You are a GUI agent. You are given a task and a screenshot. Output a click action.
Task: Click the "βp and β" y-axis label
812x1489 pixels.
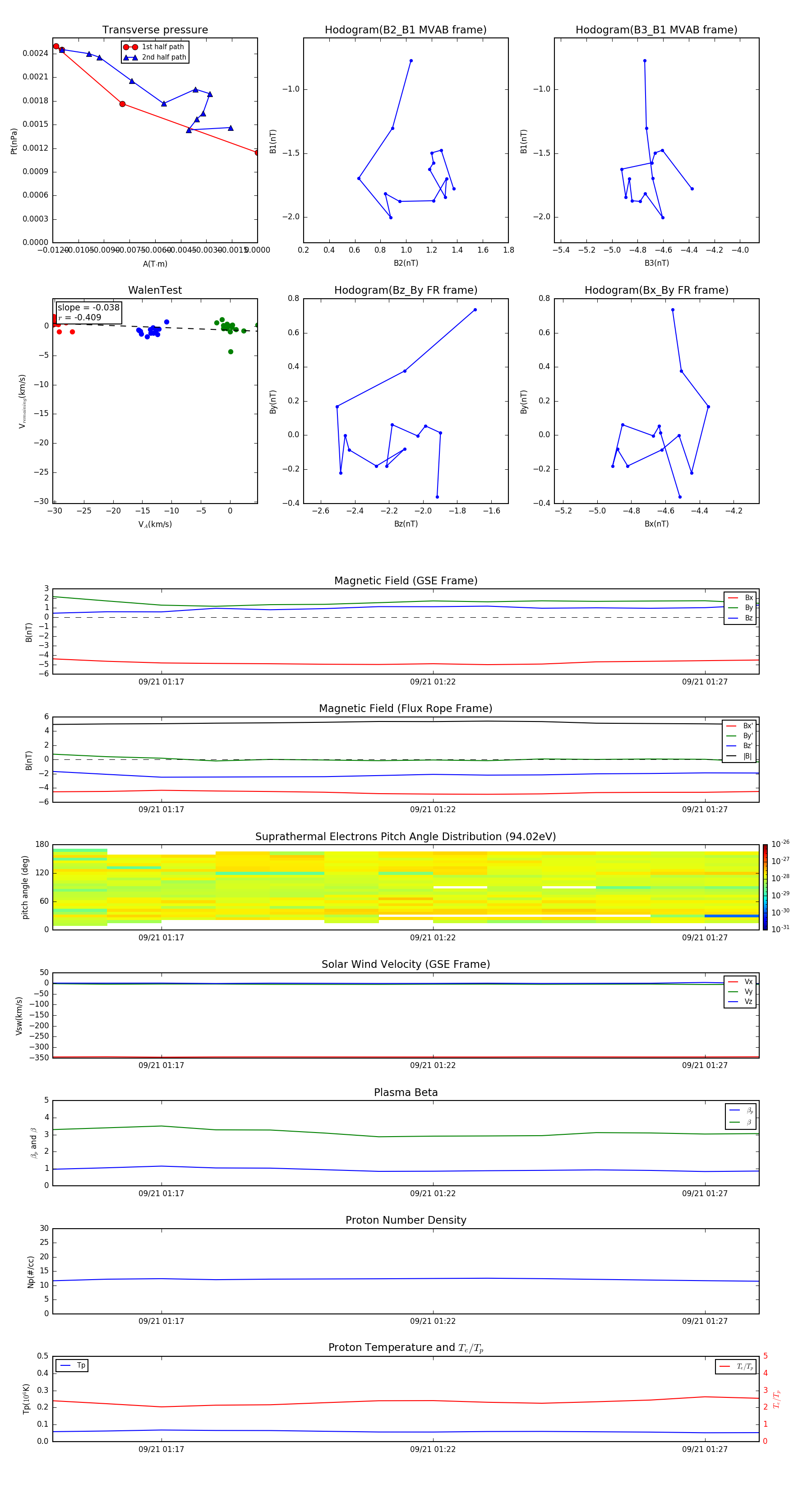click(33, 1143)
